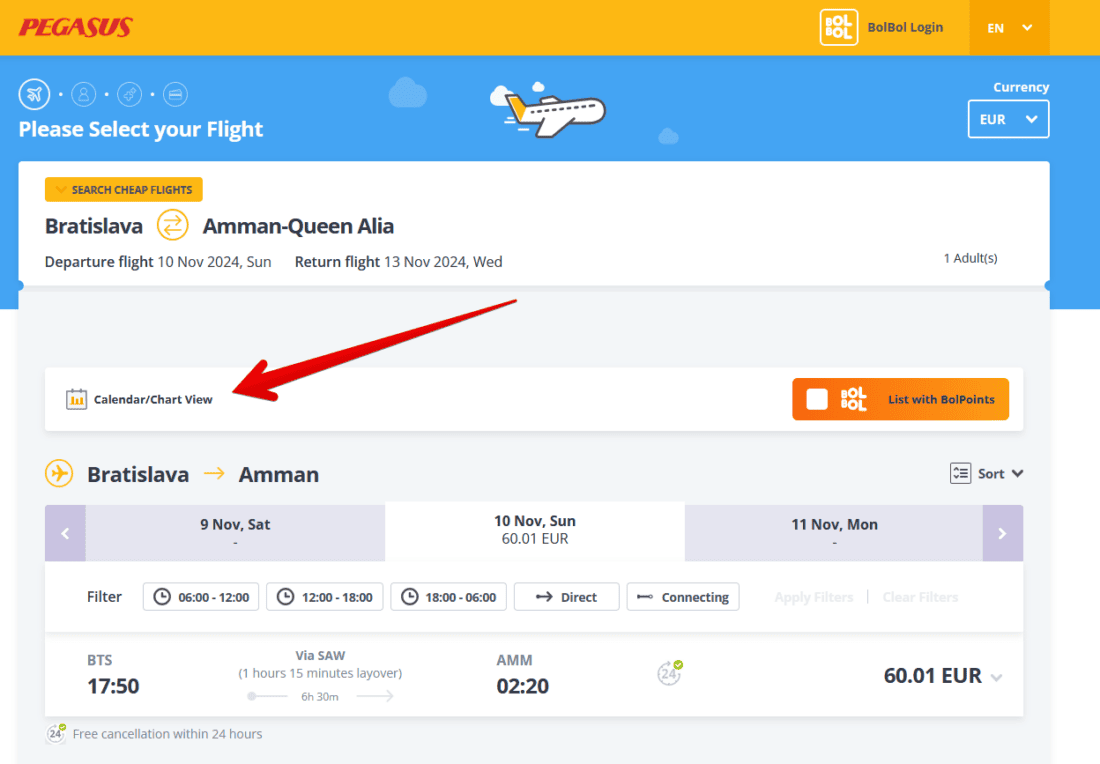Open the EUR currency dropdown
The width and height of the screenshot is (1100, 764).
(x=1008, y=119)
